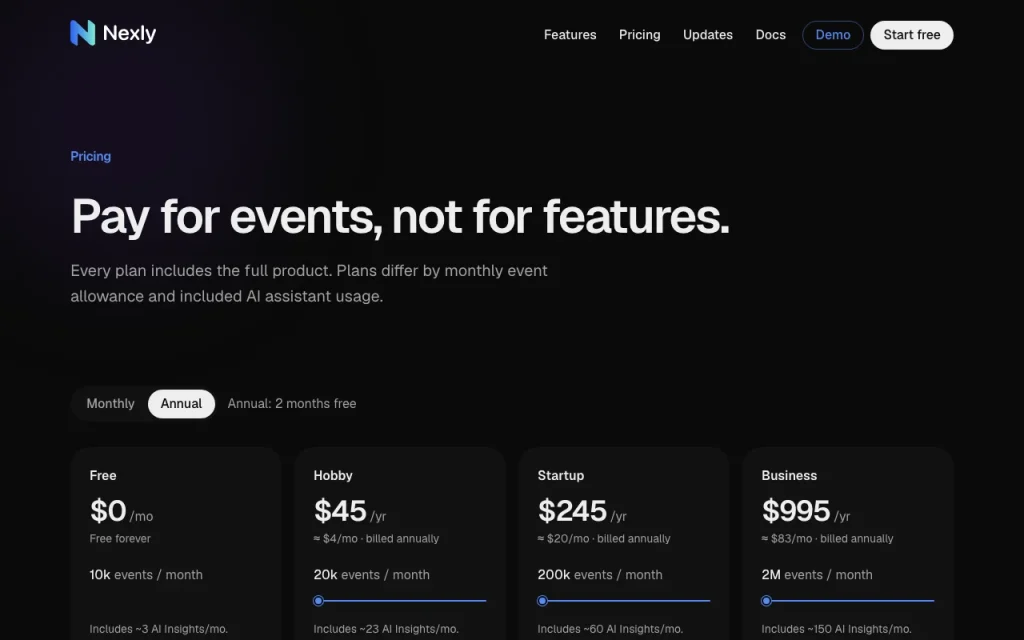Open the Updates nav link
1024x640 pixels.
click(x=707, y=35)
